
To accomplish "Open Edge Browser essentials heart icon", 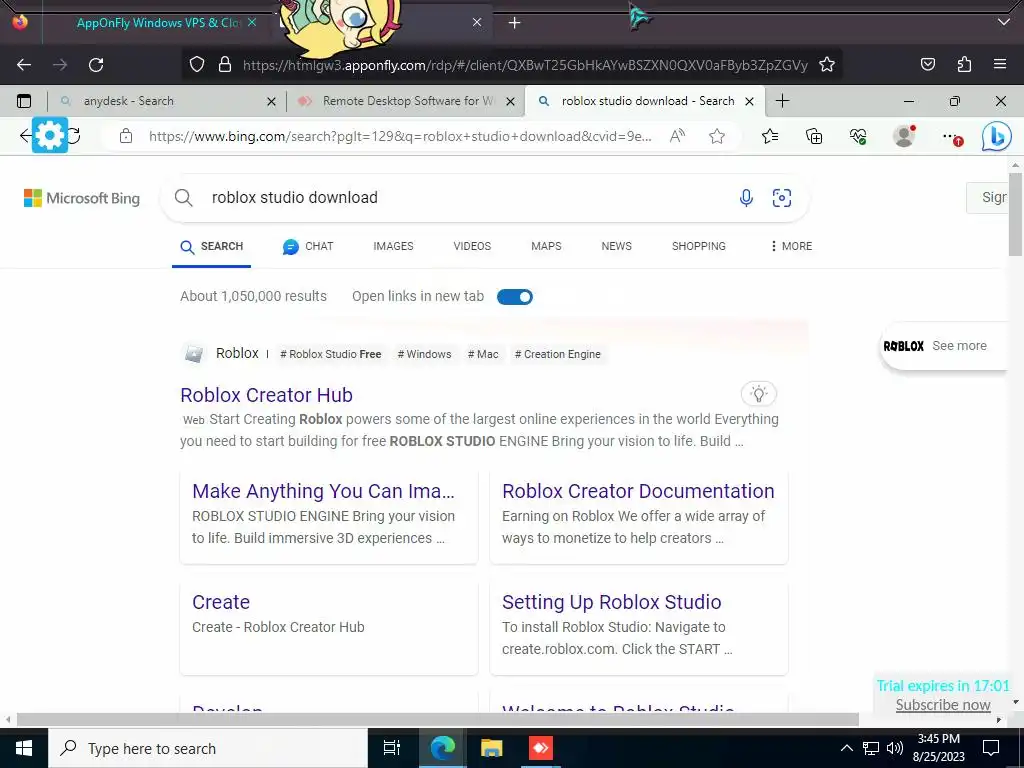I will 858,136.
